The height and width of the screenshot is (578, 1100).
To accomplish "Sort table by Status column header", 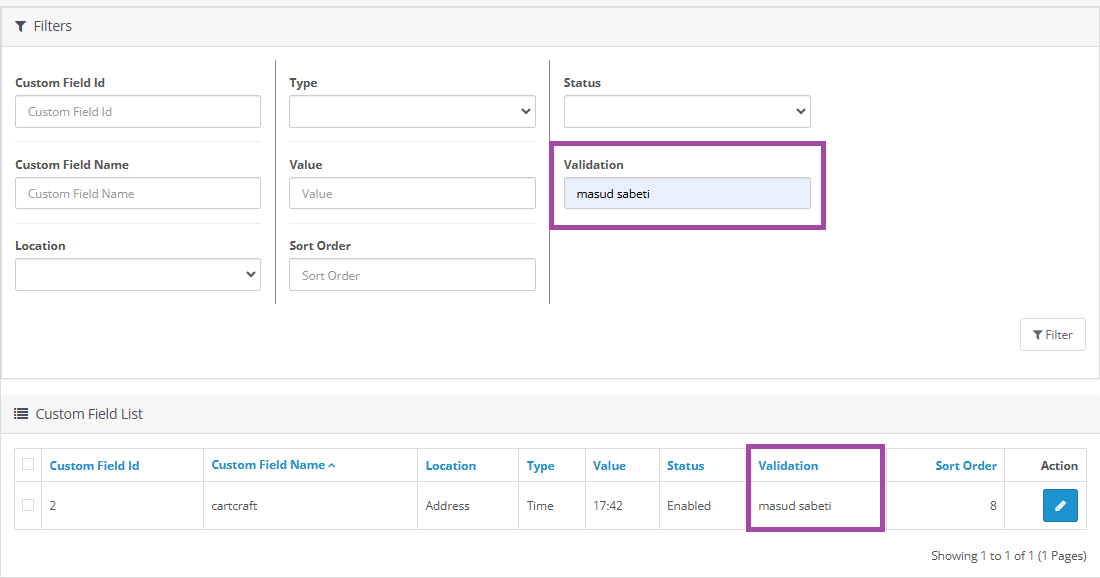I will tap(685, 466).
